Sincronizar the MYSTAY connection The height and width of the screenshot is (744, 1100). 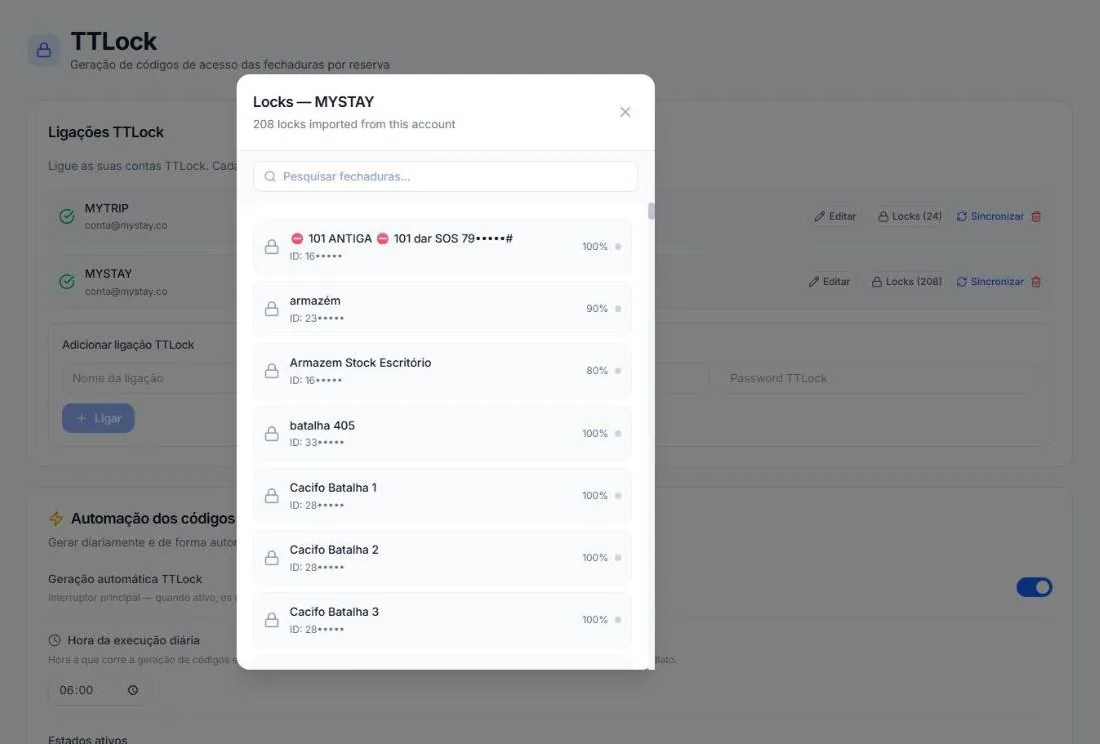pyautogui.click(x=990, y=282)
